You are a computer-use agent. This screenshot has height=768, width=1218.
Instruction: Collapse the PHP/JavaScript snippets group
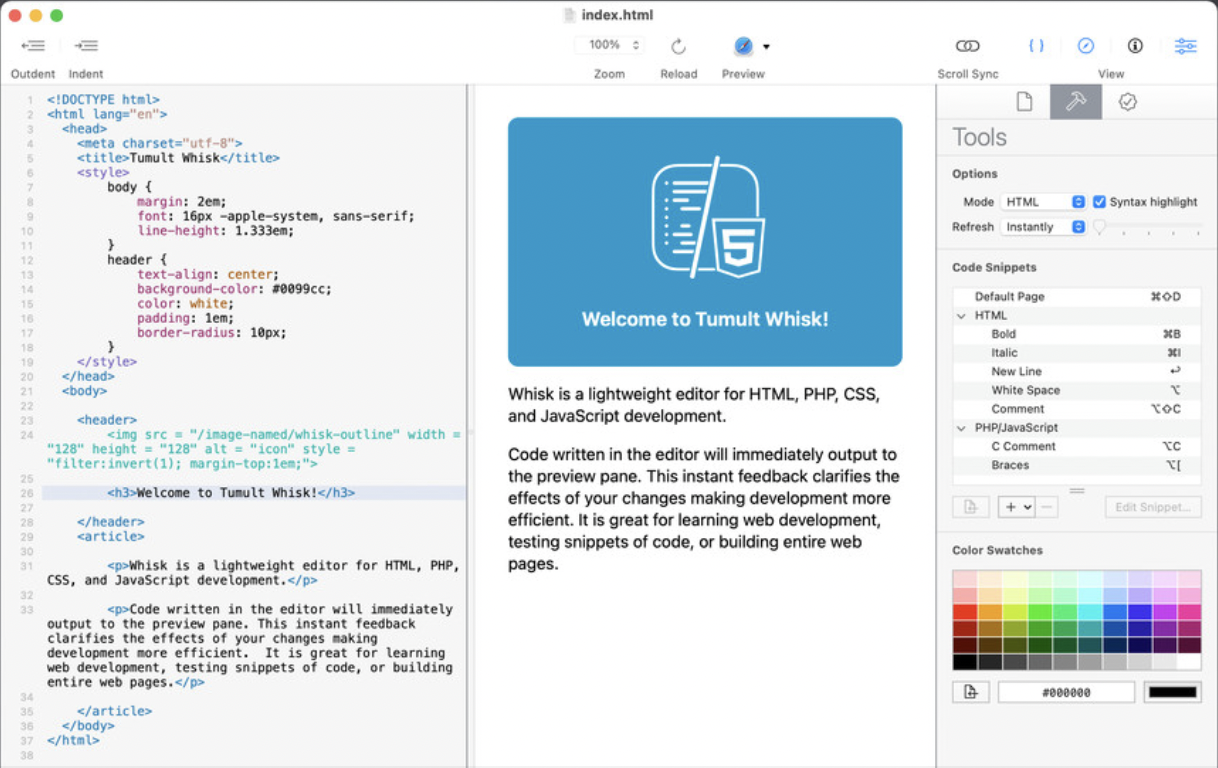point(962,427)
